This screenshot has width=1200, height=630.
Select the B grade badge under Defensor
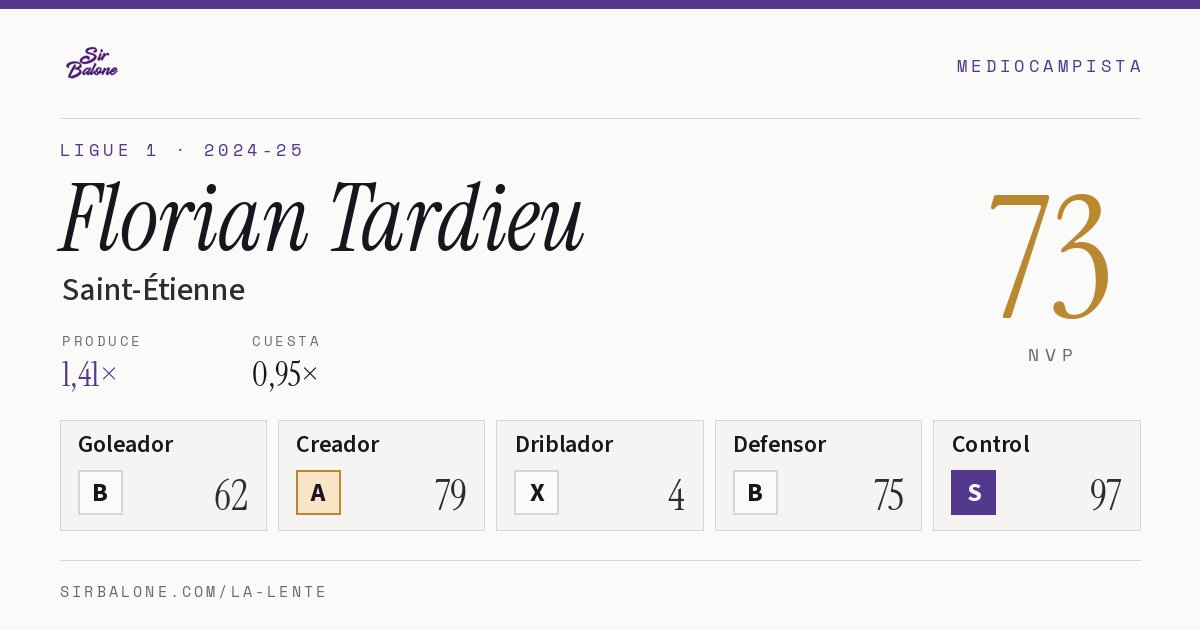(755, 492)
